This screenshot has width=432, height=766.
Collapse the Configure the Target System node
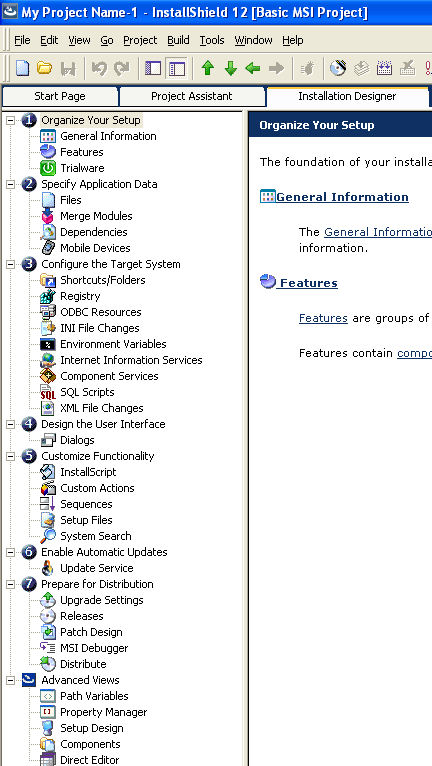click(x=10, y=264)
